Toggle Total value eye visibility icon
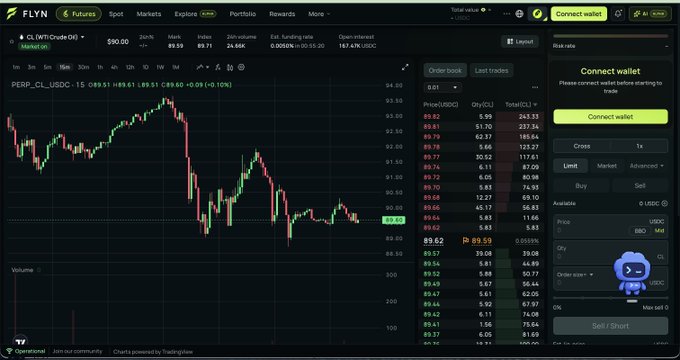 click(484, 10)
